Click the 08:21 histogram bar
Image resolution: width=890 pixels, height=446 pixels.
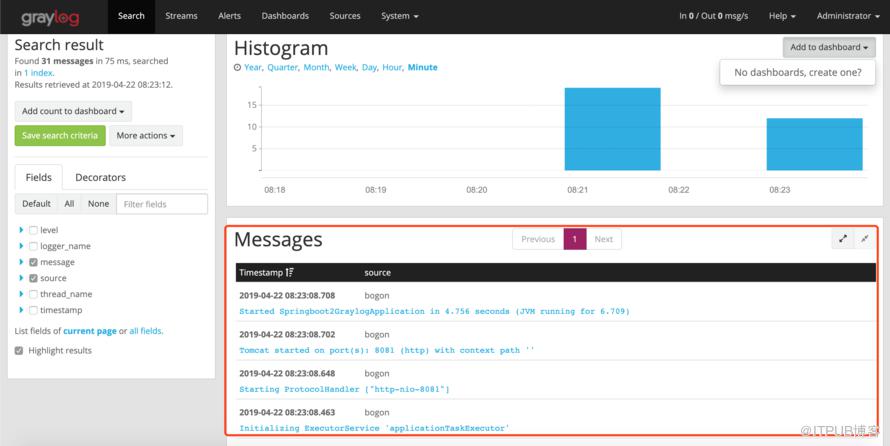click(612, 129)
